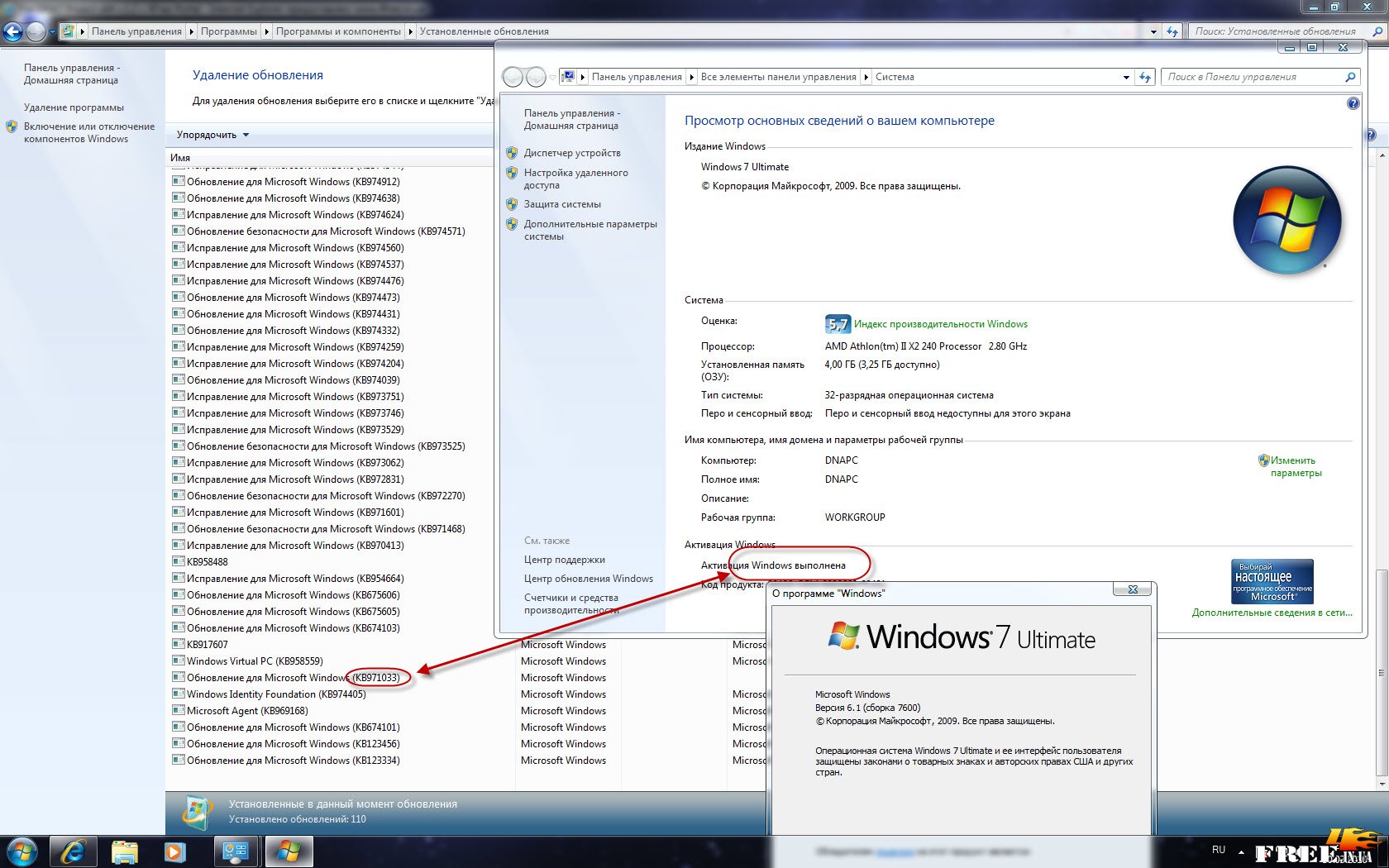The width and height of the screenshot is (1389, 868).
Task: Click Панель управления breadcrumb in Updates window
Action: (x=136, y=31)
